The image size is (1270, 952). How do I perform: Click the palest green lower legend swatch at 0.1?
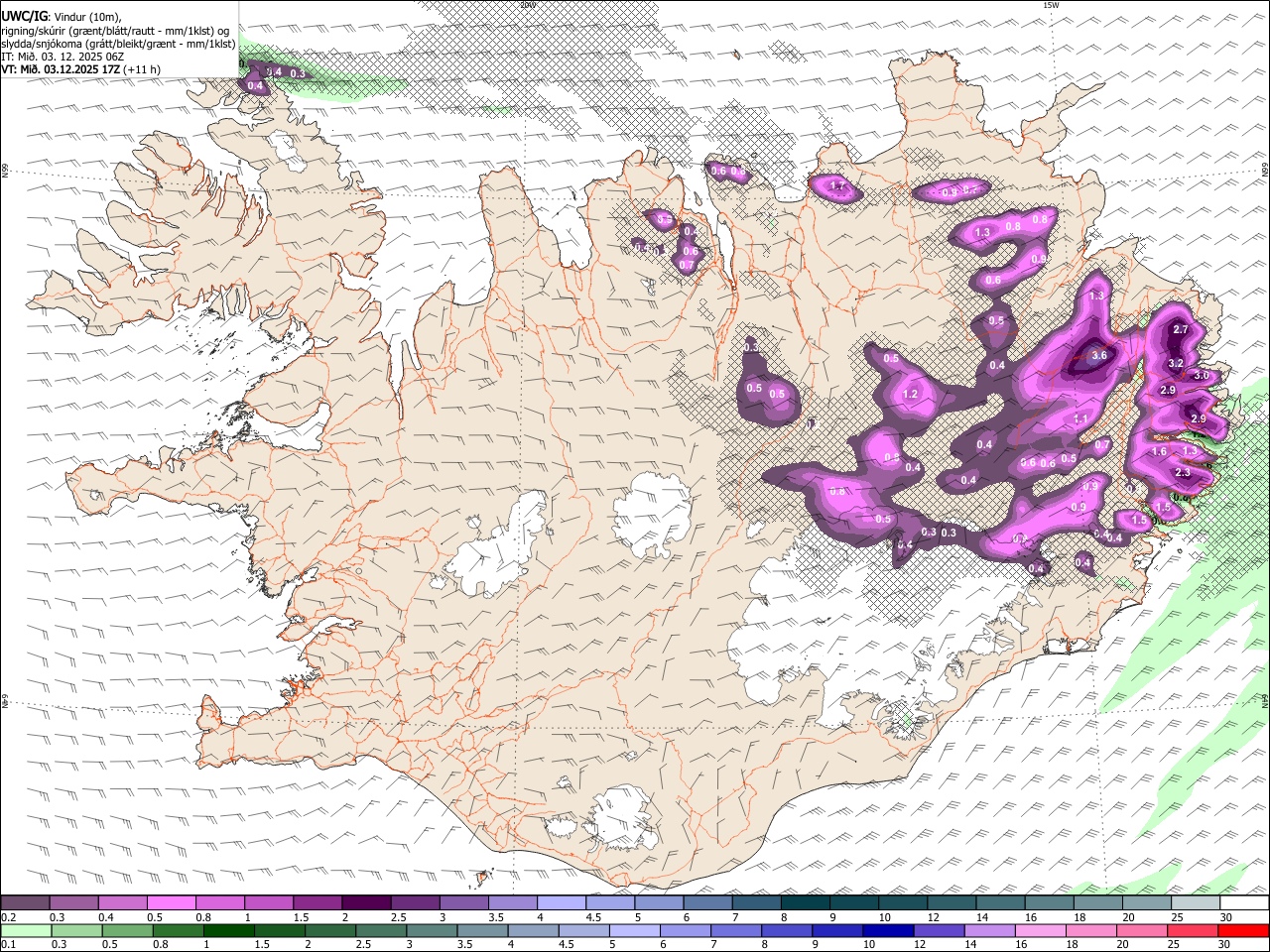(26, 931)
